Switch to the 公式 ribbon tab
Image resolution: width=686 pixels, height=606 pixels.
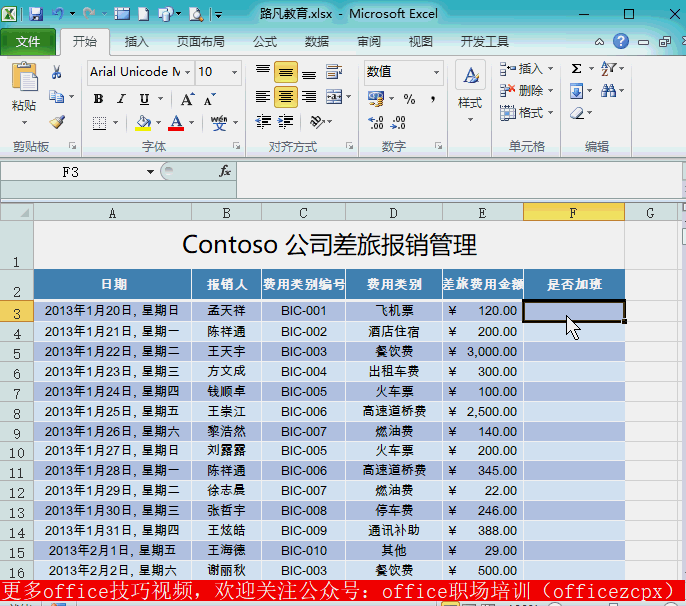click(x=265, y=42)
